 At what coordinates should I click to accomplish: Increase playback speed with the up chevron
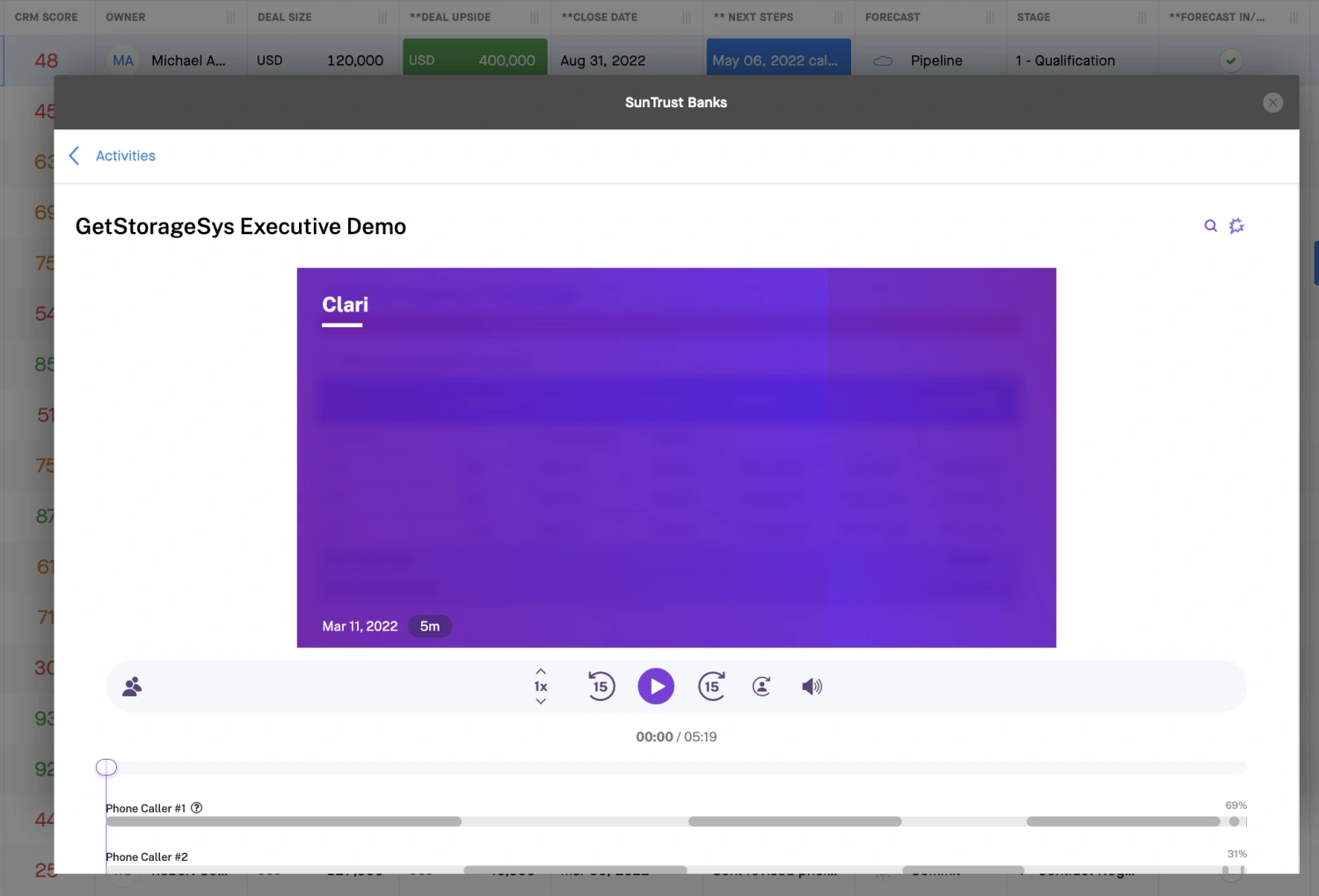(541, 672)
